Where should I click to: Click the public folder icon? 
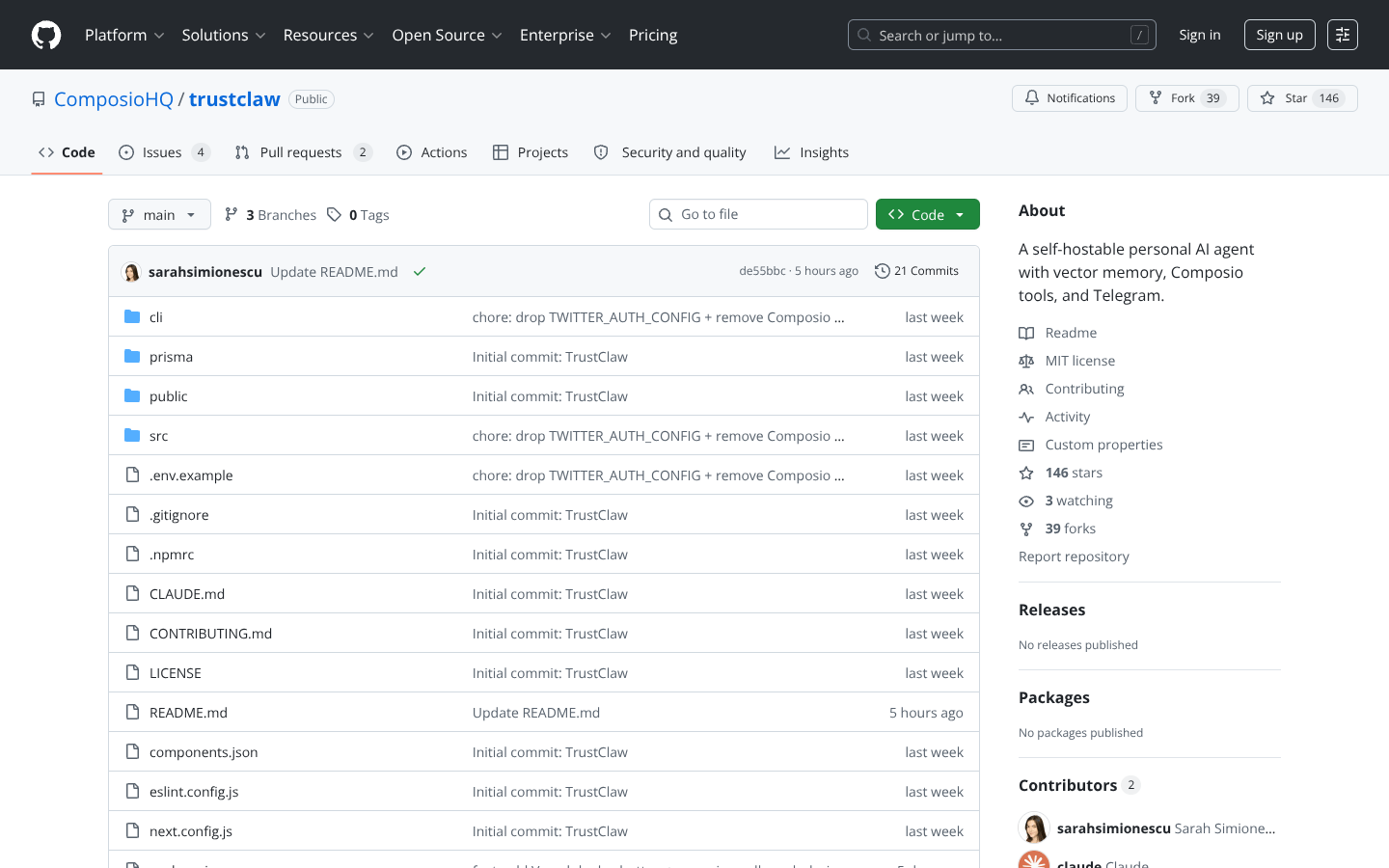tap(132, 395)
